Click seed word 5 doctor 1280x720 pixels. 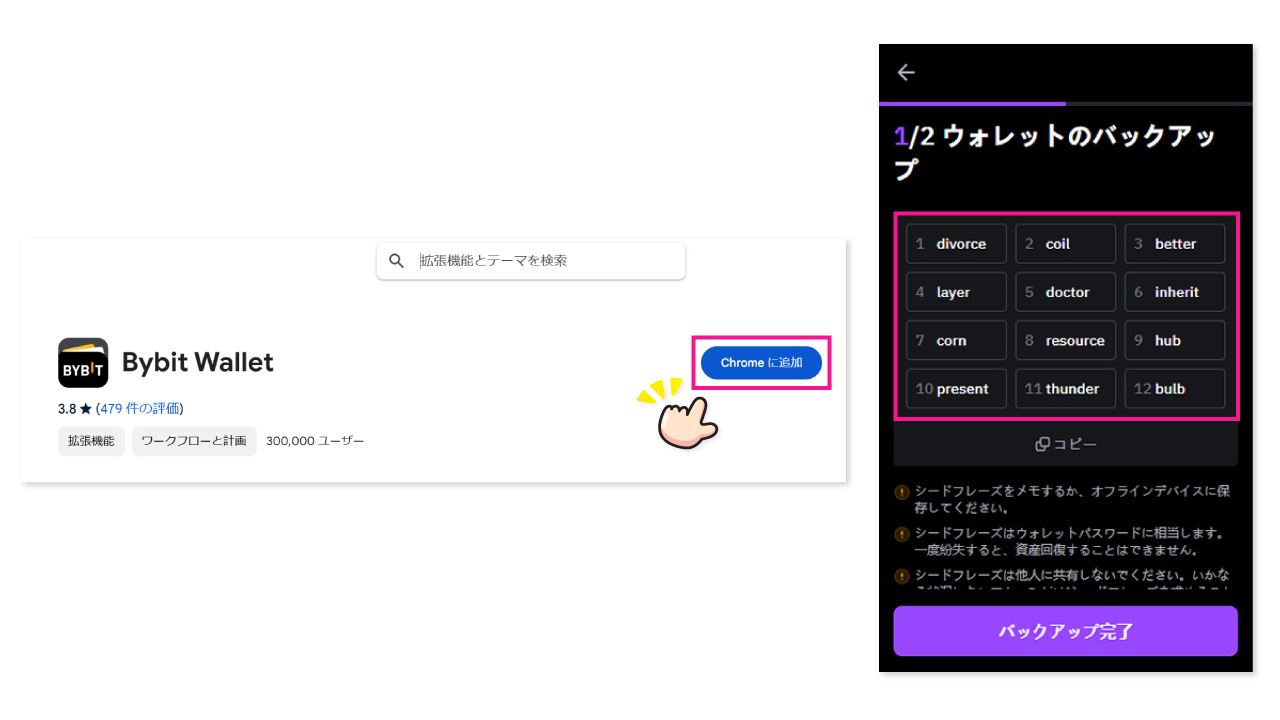(x=1065, y=292)
